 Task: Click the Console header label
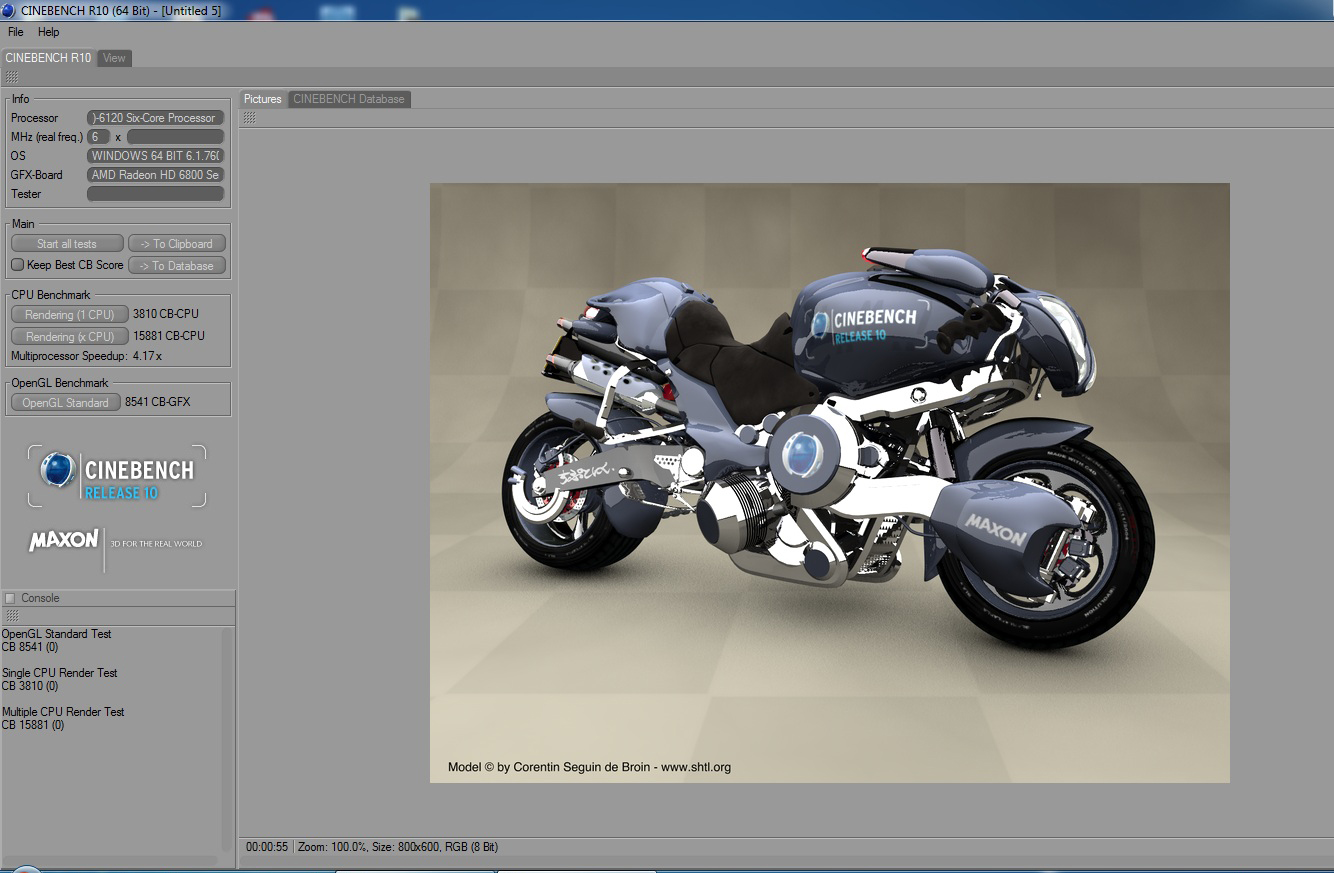pyautogui.click(x=41, y=598)
